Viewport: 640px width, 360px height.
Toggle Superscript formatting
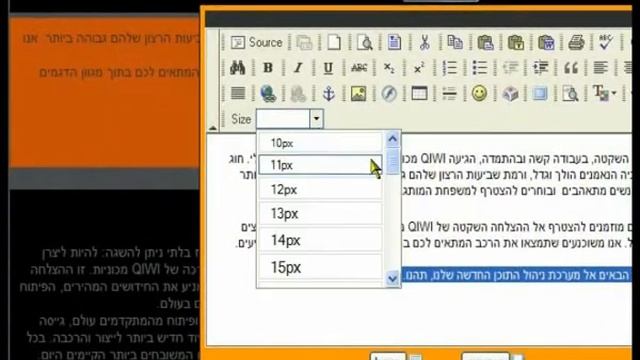pos(419,68)
